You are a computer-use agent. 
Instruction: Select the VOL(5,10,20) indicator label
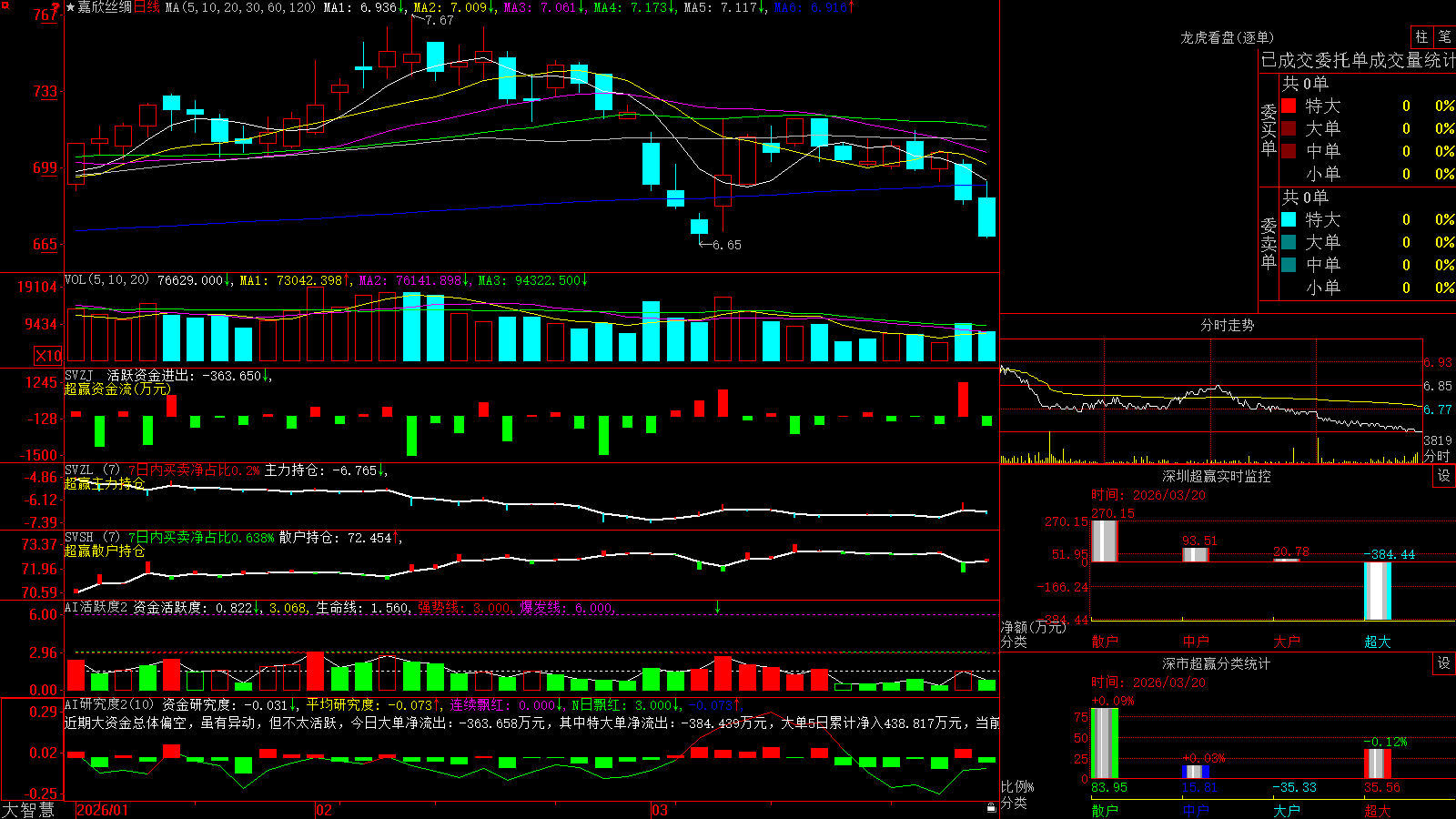tap(106, 280)
